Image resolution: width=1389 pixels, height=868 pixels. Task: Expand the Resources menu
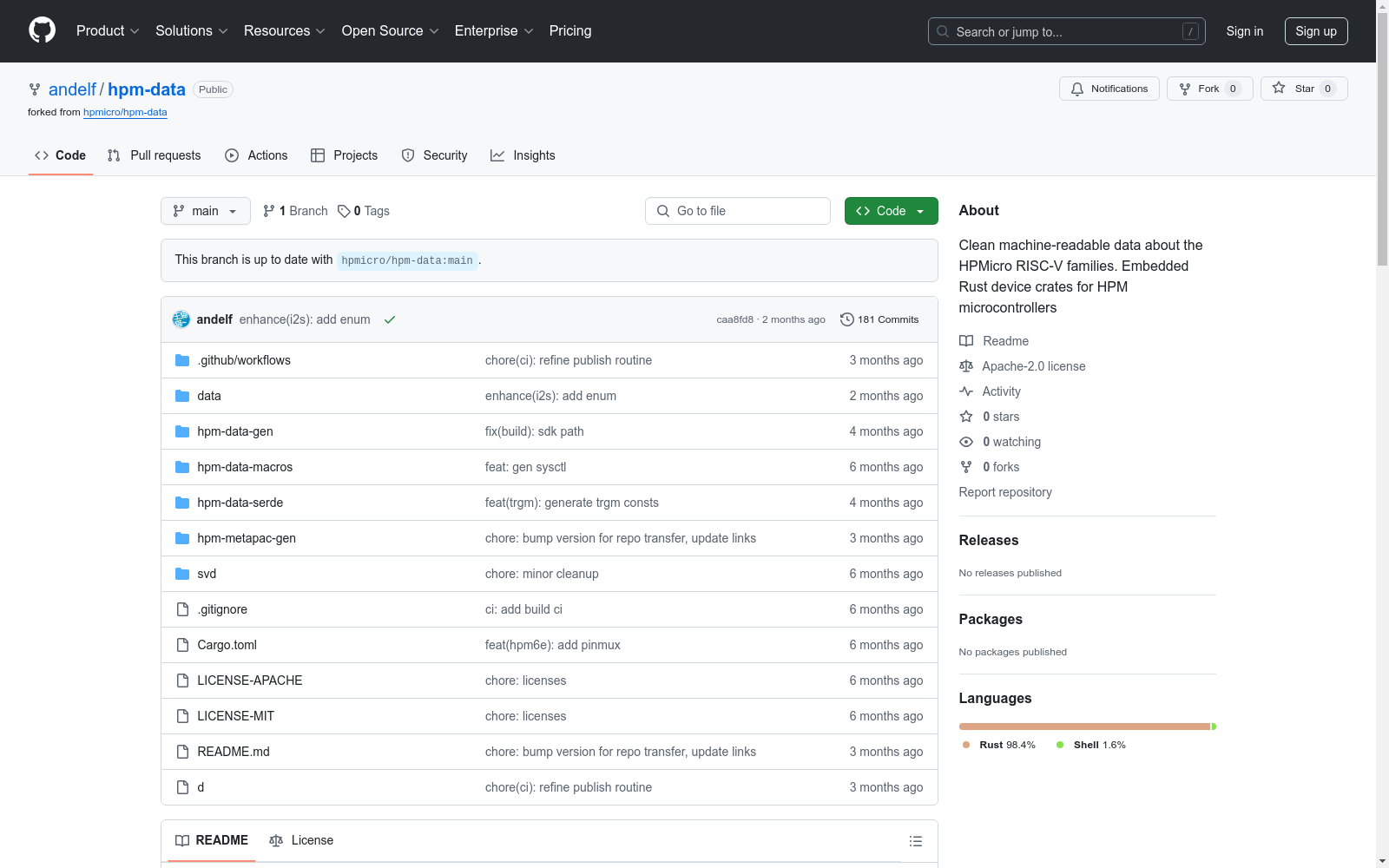click(x=285, y=30)
